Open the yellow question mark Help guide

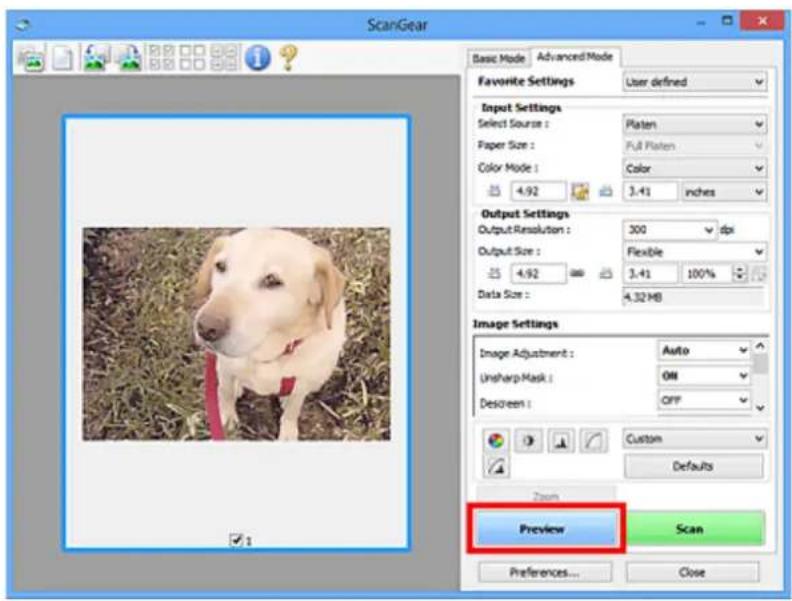point(289,58)
